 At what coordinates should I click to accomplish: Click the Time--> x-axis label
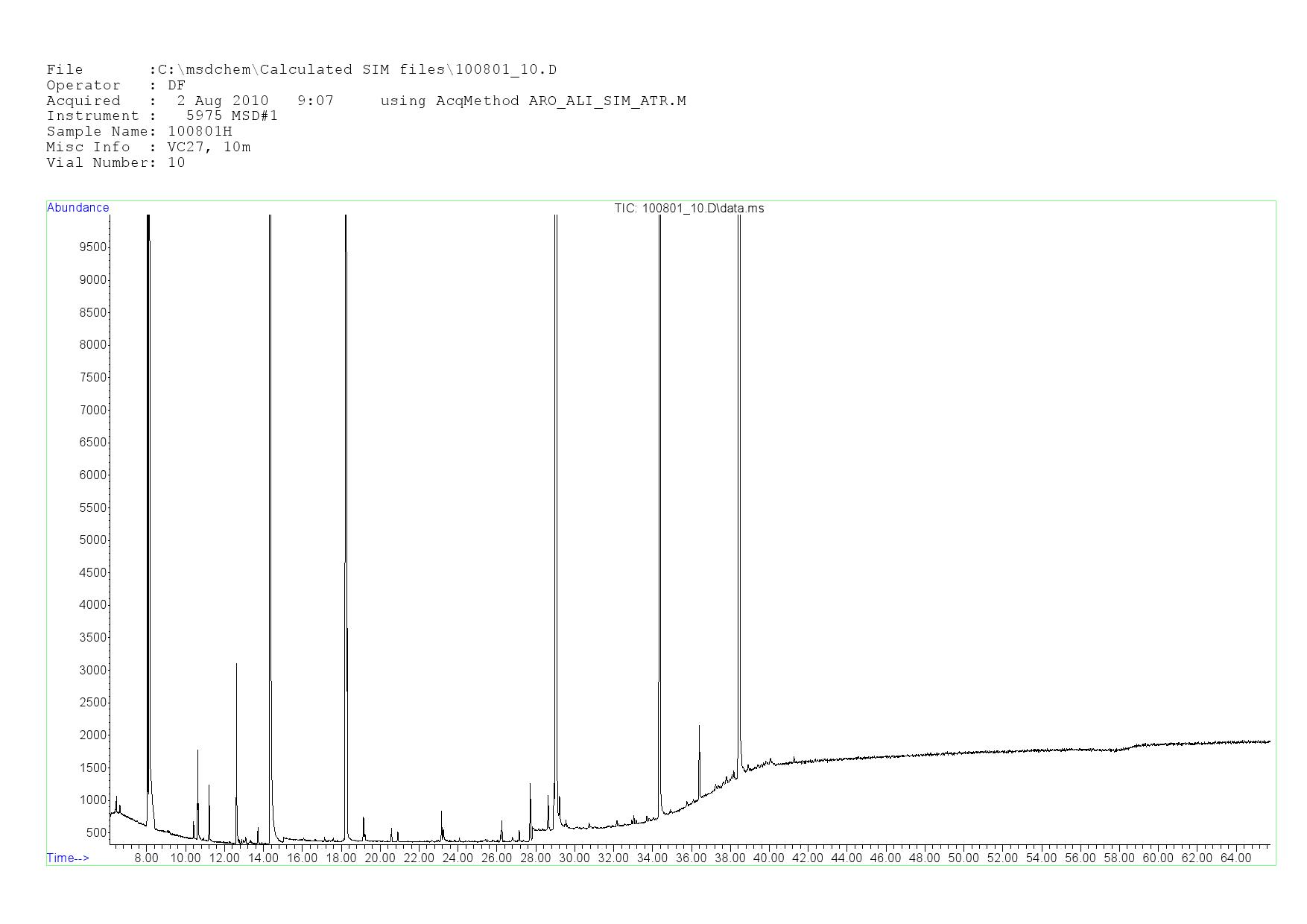click(x=68, y=858)
